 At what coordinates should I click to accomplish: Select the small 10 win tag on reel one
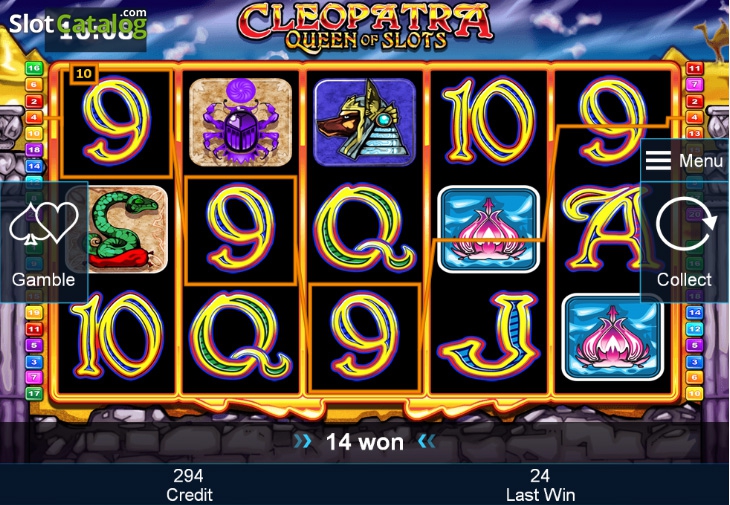[84, 74]
